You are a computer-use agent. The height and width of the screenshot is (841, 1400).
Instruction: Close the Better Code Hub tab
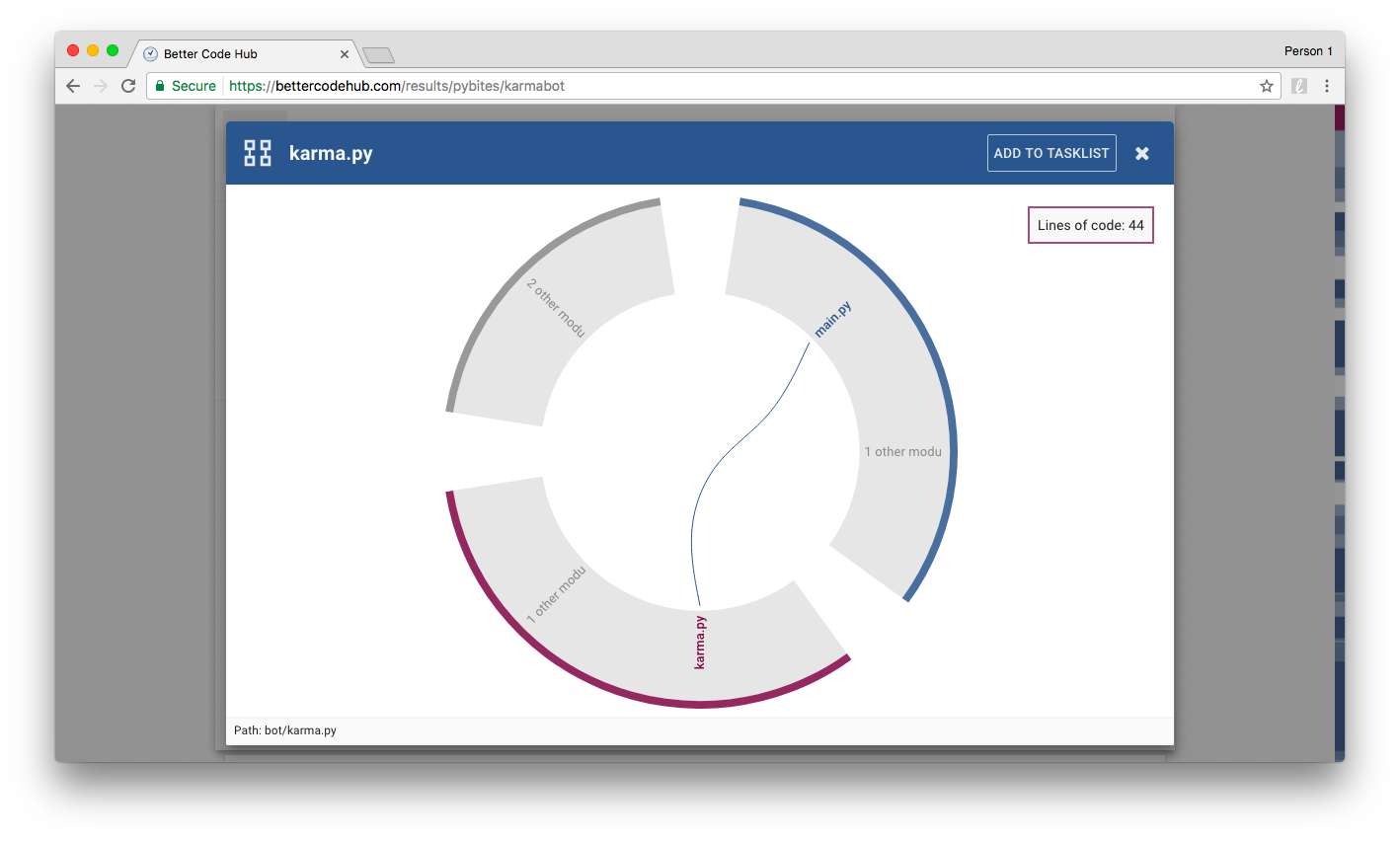(x=345, y=54)
